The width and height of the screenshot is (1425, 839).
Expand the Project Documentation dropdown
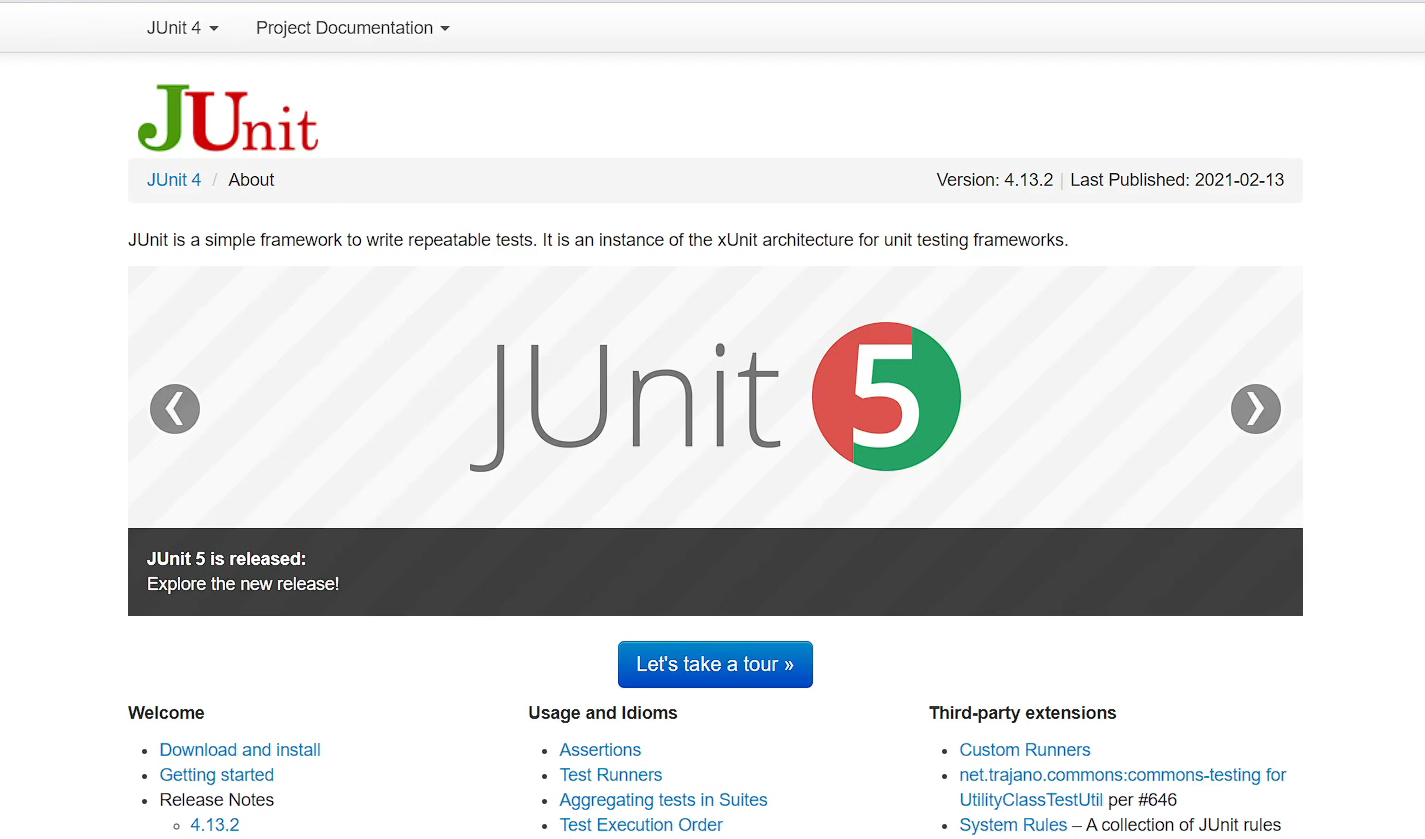click(x=352, y=28)
